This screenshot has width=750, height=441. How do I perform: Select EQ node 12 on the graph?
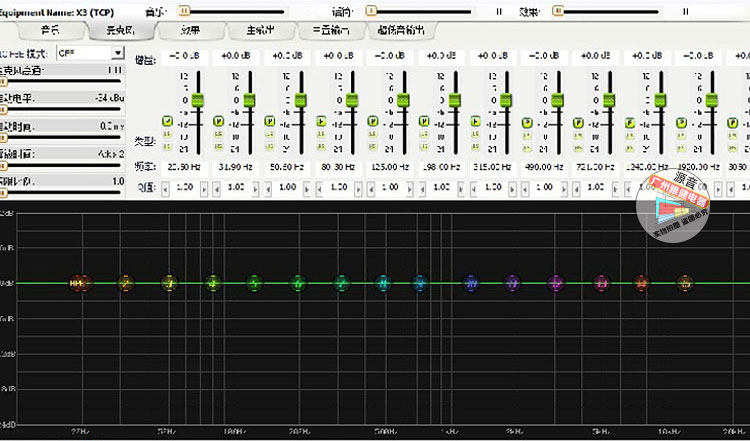pos(556,283)
